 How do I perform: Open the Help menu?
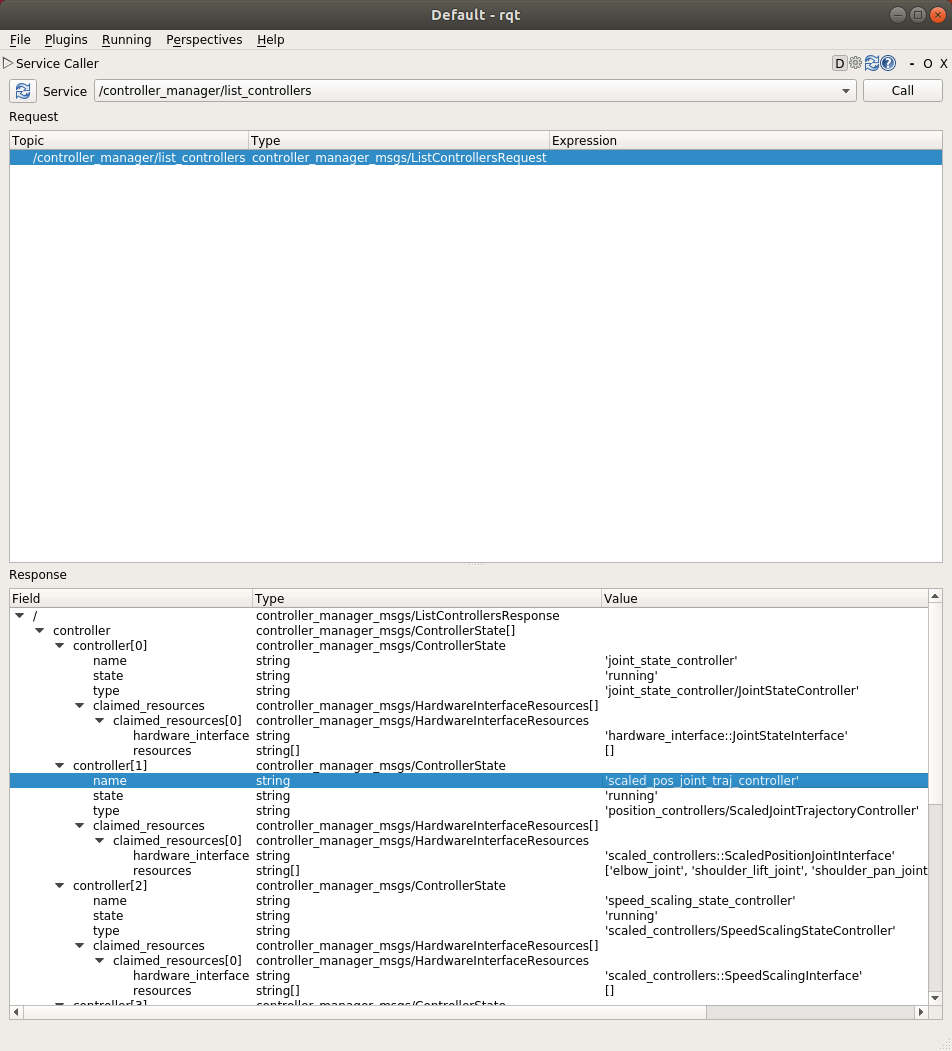point(270,40)
